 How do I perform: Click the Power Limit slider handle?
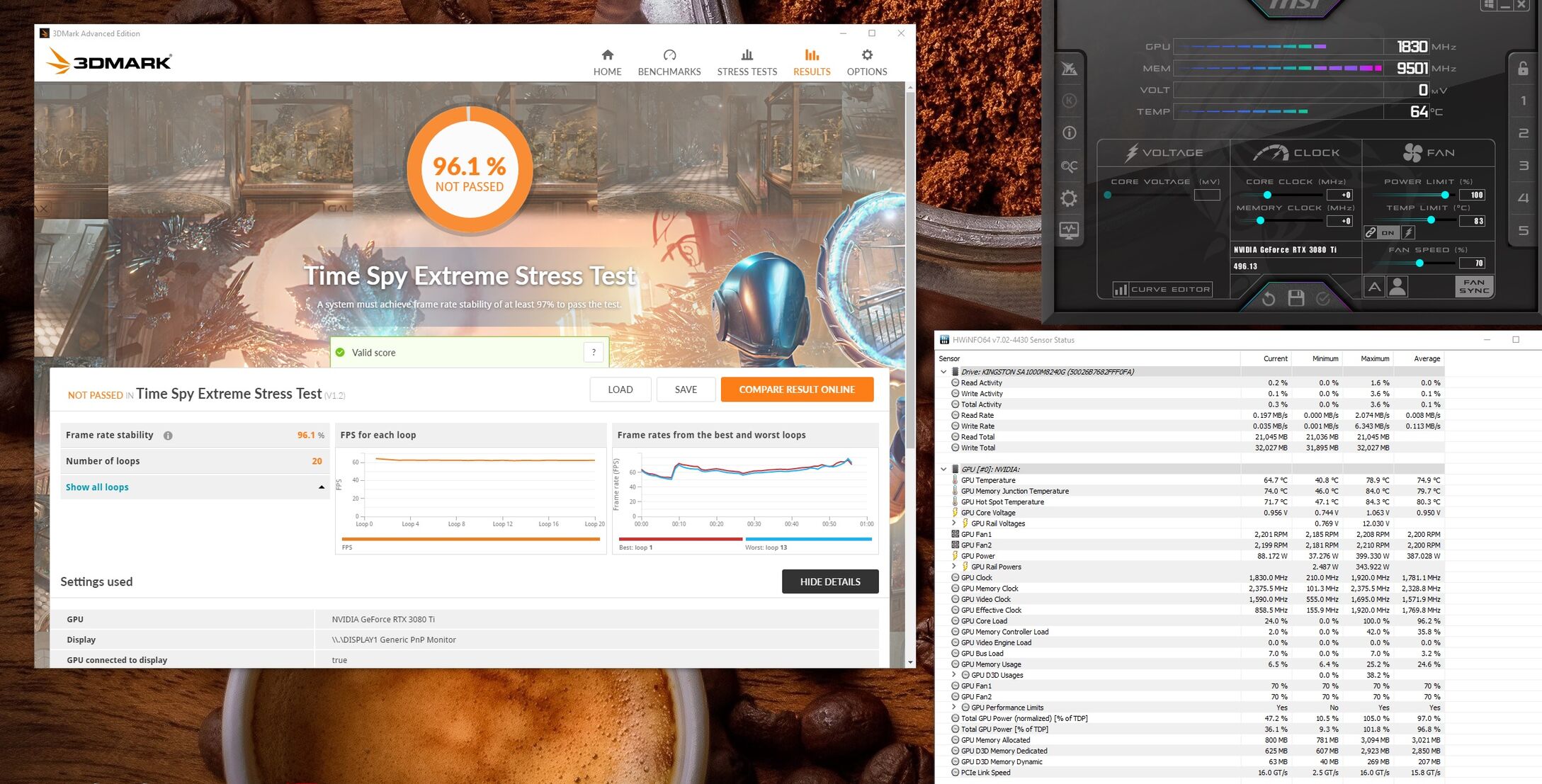1444,195
